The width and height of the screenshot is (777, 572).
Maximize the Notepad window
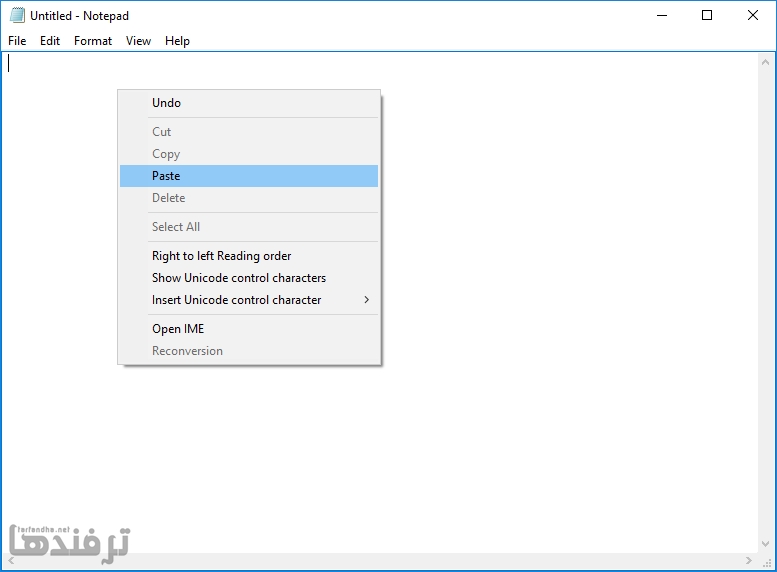pyautogui.click(x=707, y=15)
